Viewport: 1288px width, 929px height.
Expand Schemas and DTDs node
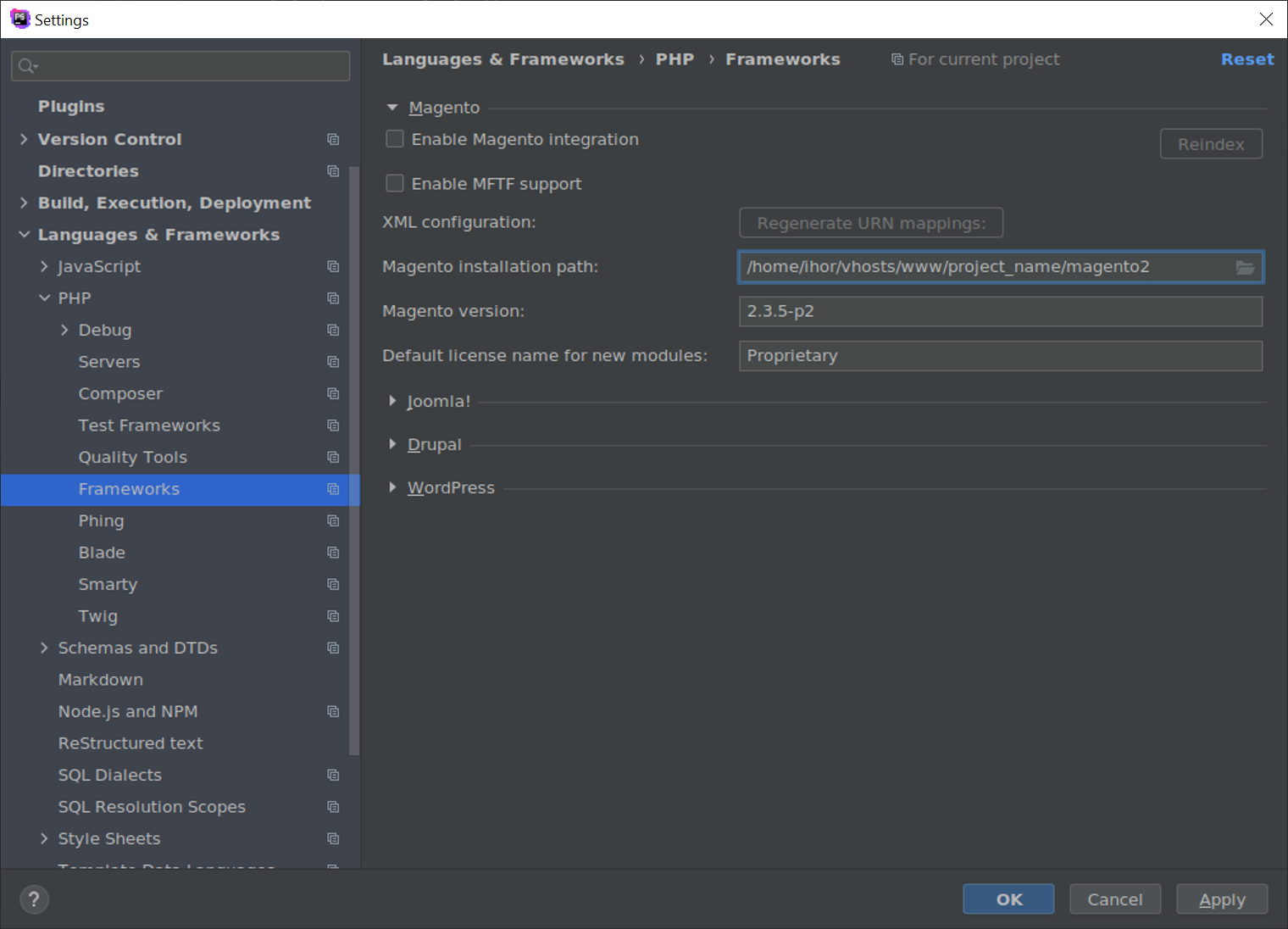[44, 648]
